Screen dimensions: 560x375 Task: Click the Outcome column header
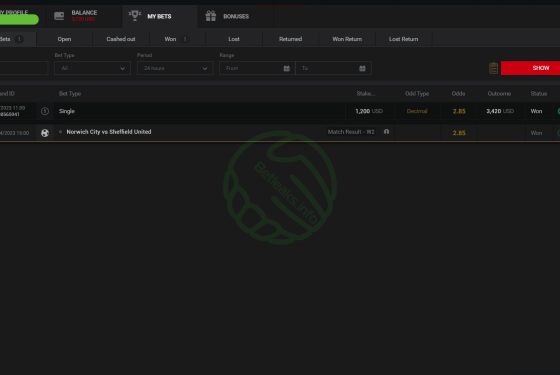[499, 94]
